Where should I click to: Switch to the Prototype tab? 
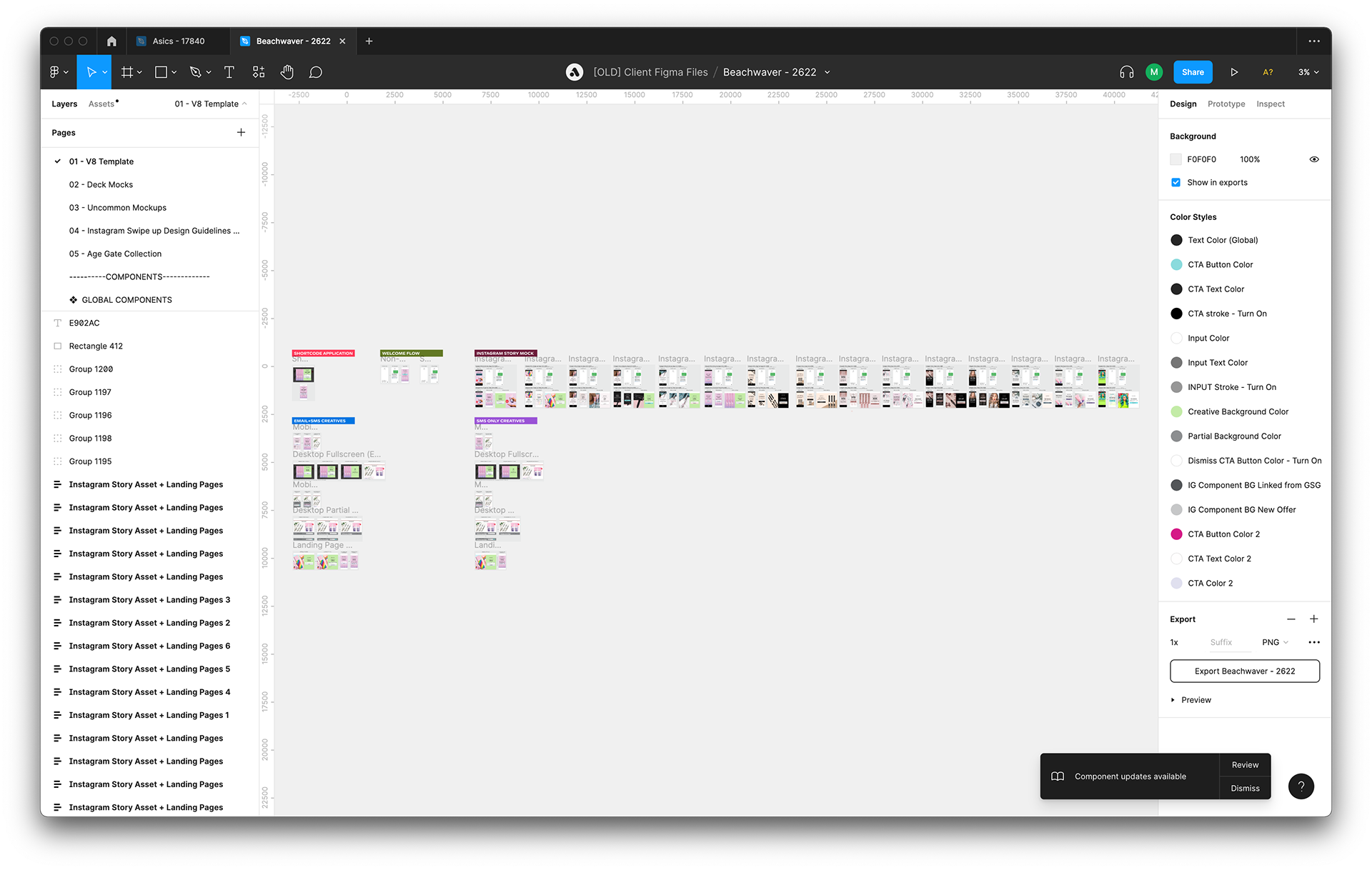click(1226, 104)
